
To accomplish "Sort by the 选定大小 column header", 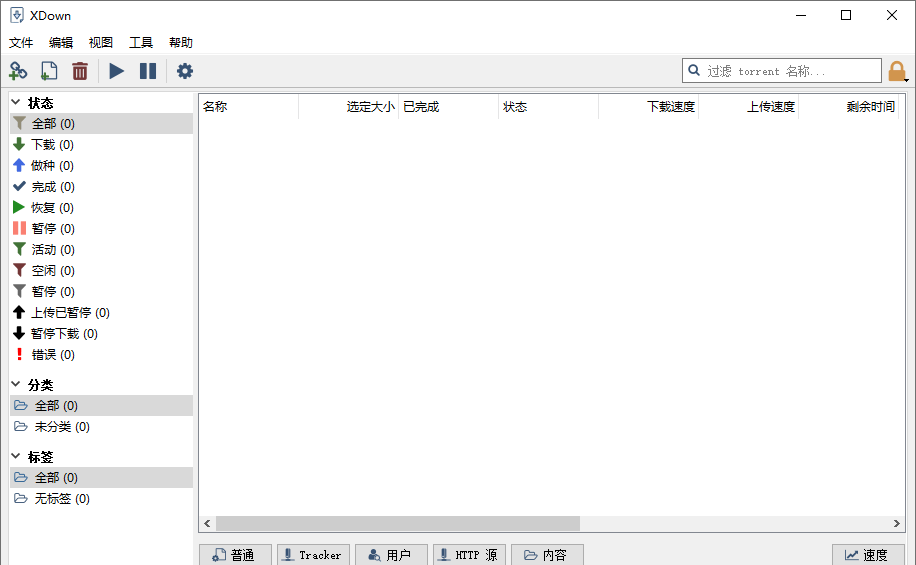I will 349,107.
